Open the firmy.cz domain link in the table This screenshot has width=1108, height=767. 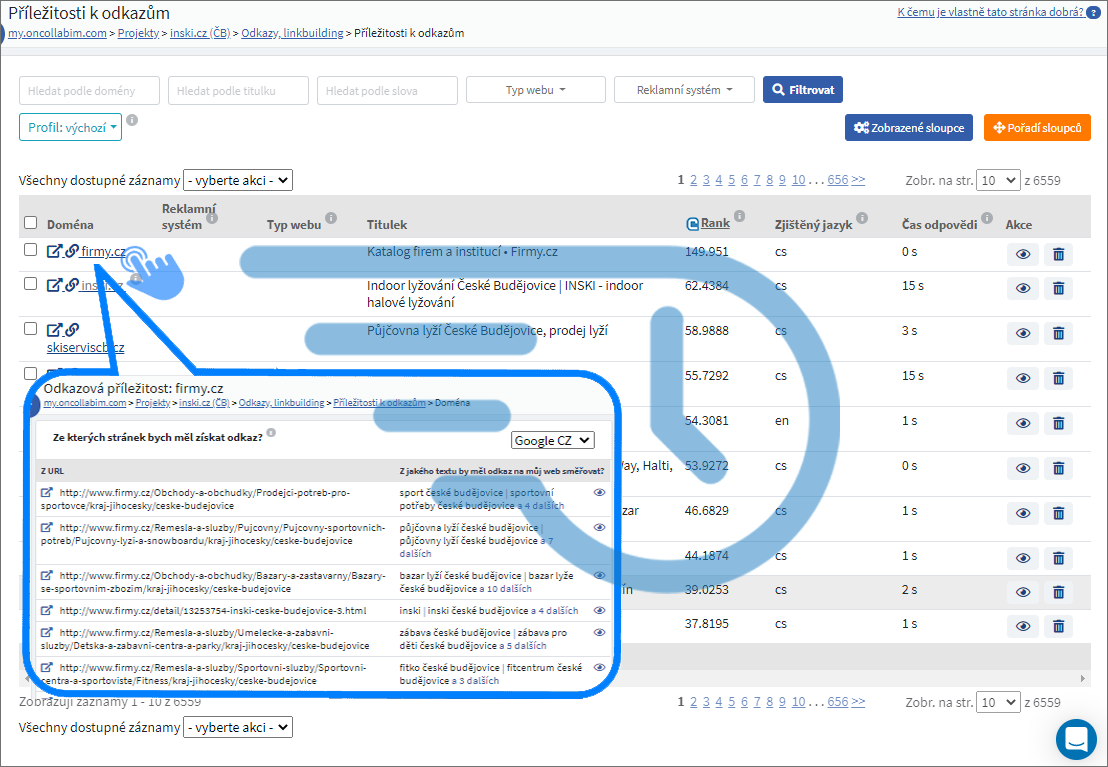[104, 251]
